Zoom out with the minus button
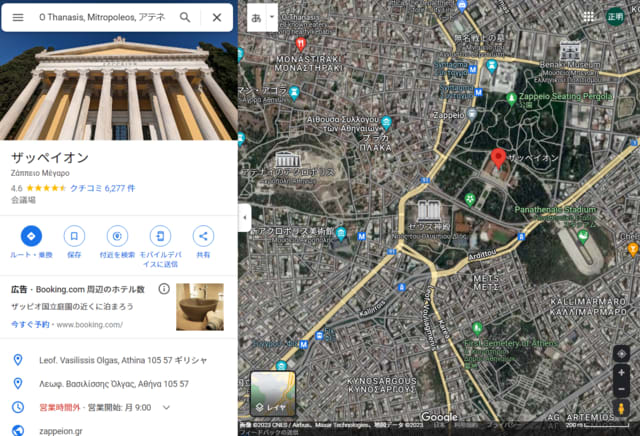640x436 pixels. coord(621,389)
